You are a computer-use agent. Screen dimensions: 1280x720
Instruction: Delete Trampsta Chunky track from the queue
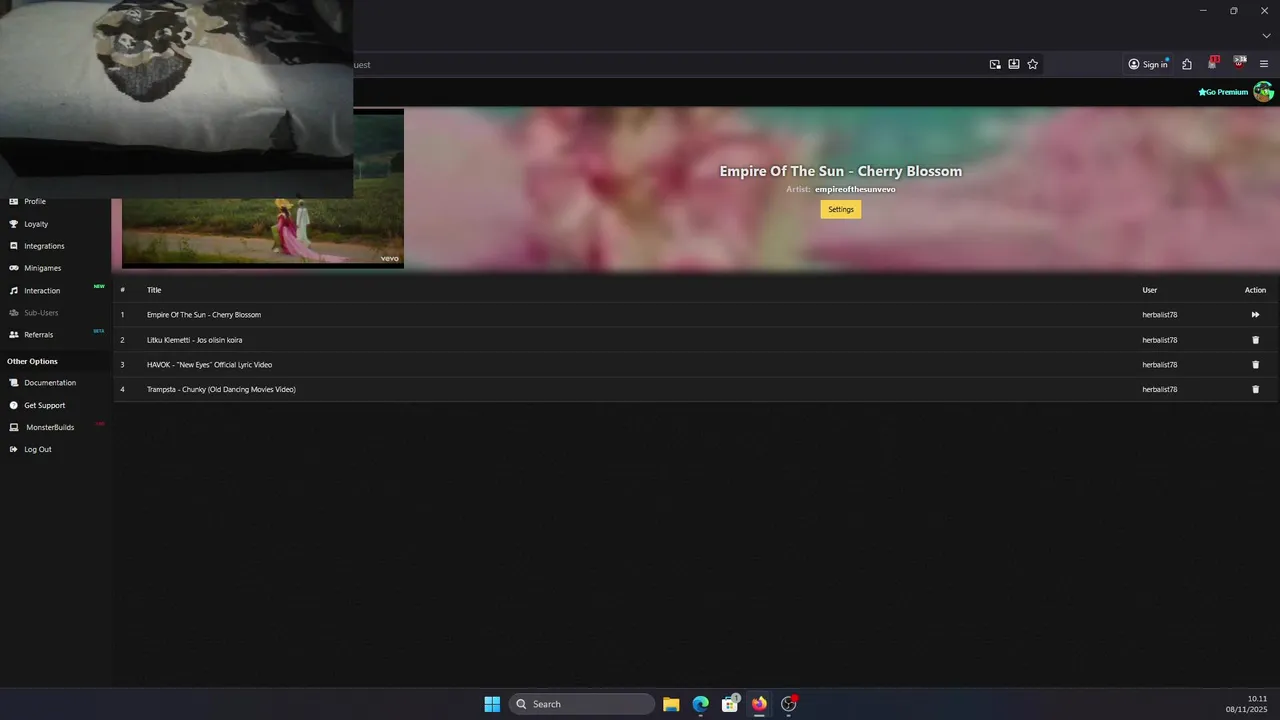pyautogui.click(x=1256, y=390)
